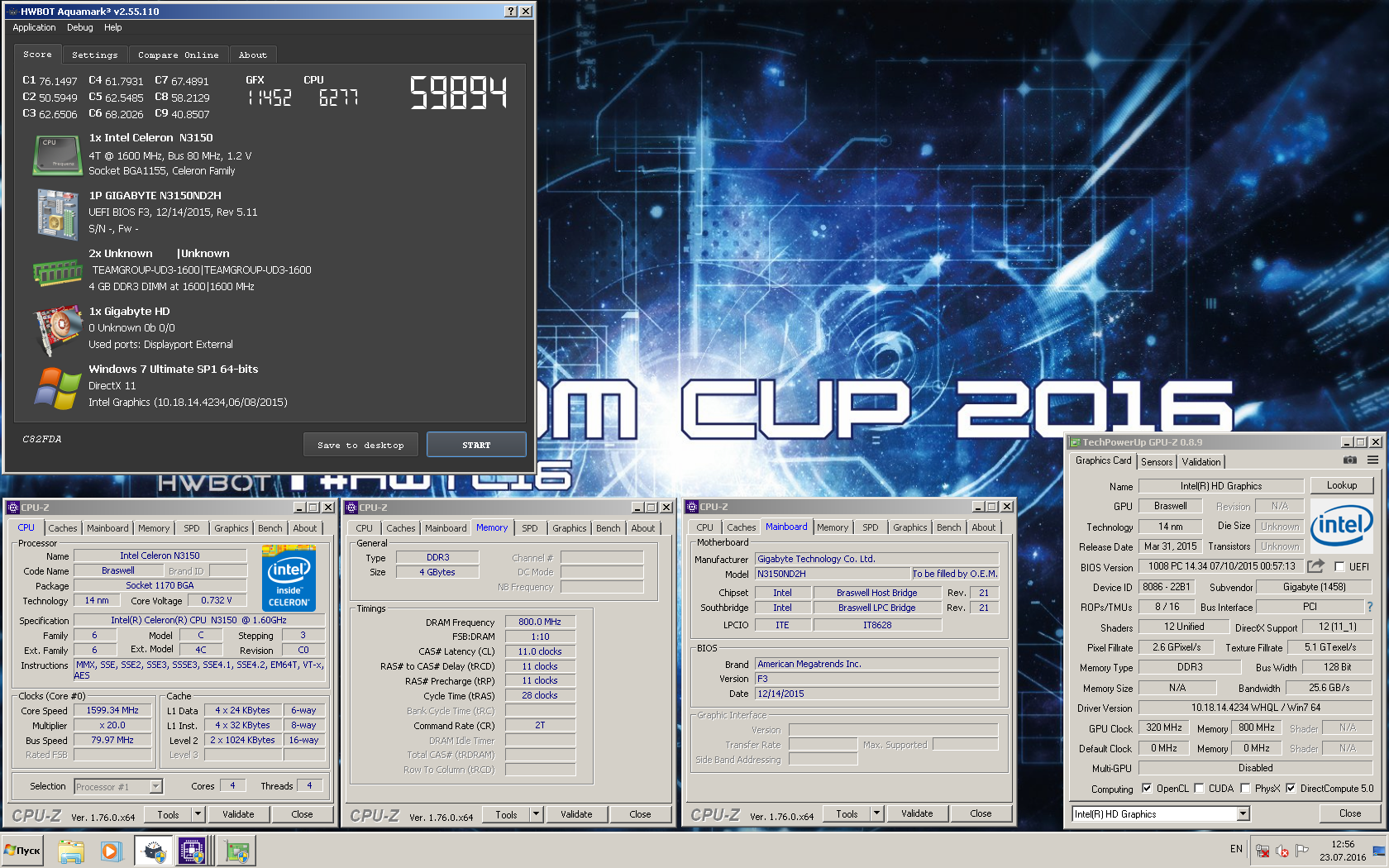Viewport: 1389px width, 868px height.
Task: Click the CPU-Z title icon of Memory window
Action: [x=351, y=508]
